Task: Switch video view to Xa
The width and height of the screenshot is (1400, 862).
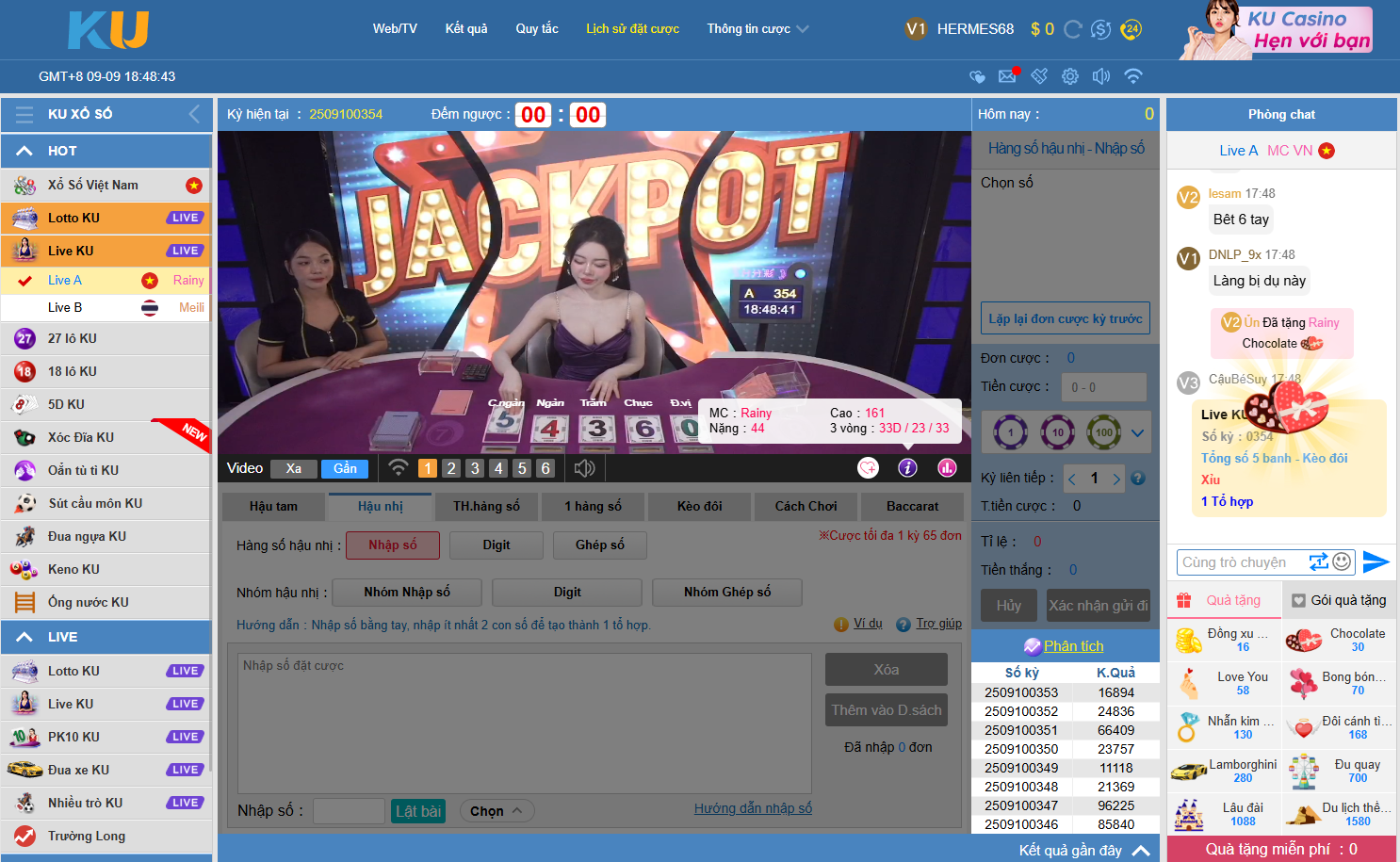Action: tap(294, 468)
